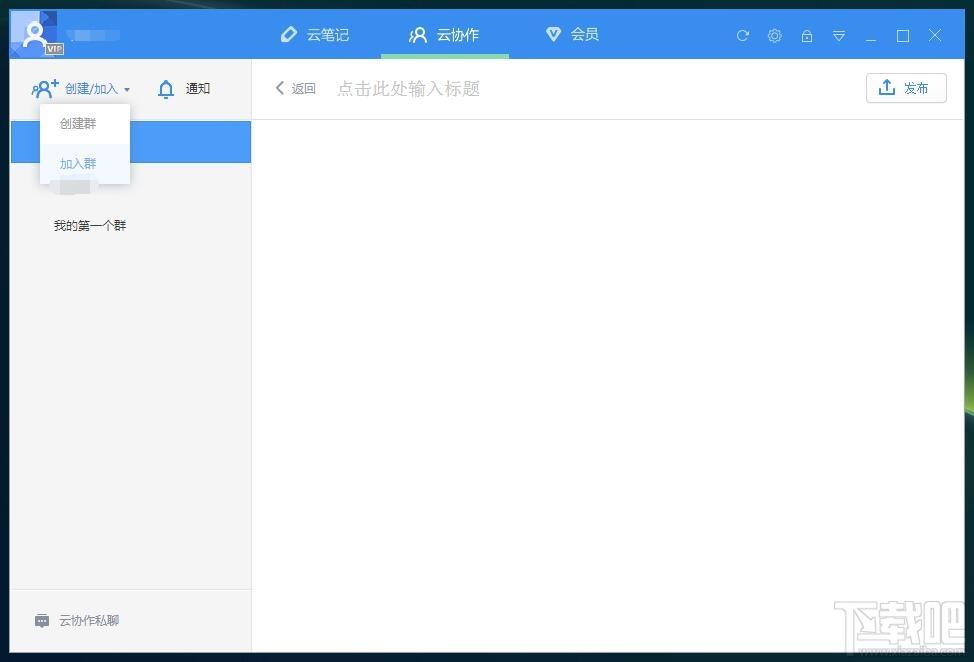Open the funnel dropdown menu icon
Viewport: 974px width, 662px height.
coord(839,36)
